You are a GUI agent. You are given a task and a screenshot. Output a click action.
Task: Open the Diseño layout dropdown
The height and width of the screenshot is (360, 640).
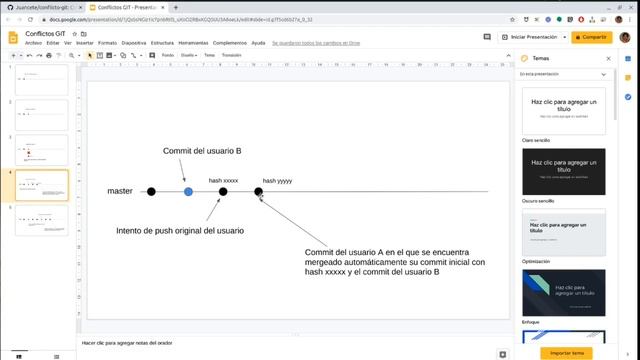(x=189, y=55)
